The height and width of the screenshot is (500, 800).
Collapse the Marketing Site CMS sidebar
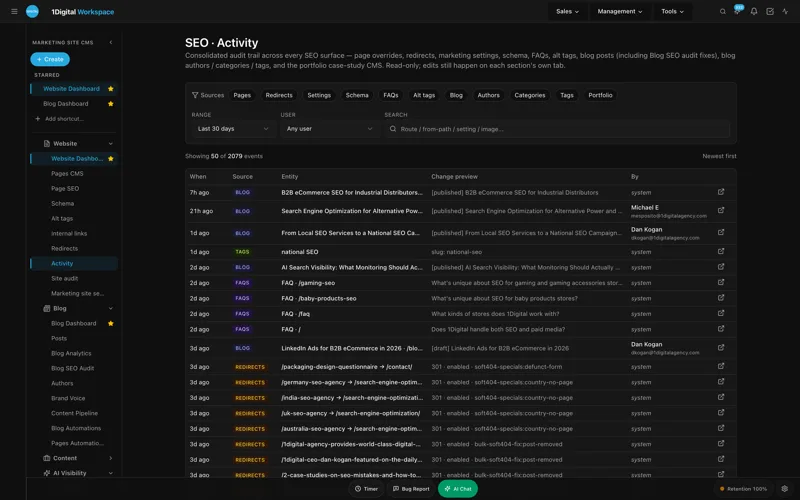[111, 42]
